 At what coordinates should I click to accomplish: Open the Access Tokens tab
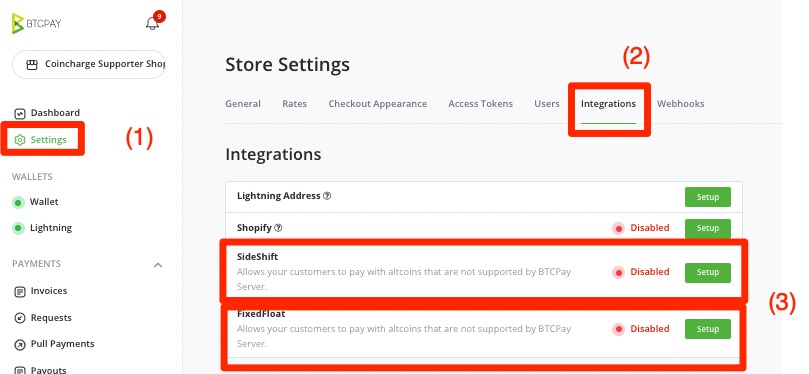(x=480, y=104)
